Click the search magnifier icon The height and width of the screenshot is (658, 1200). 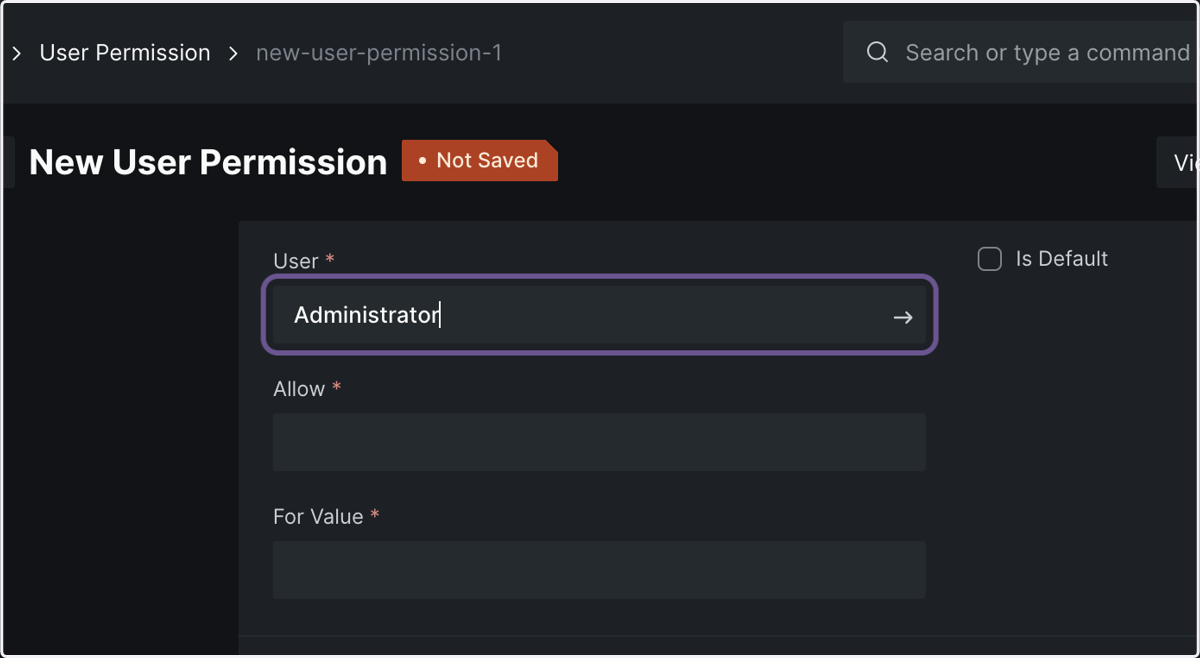pos(877,52)
